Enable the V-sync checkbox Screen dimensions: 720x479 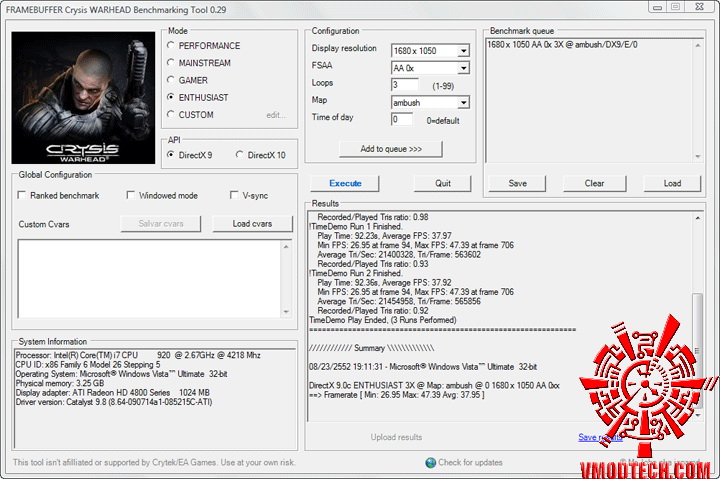234,195
